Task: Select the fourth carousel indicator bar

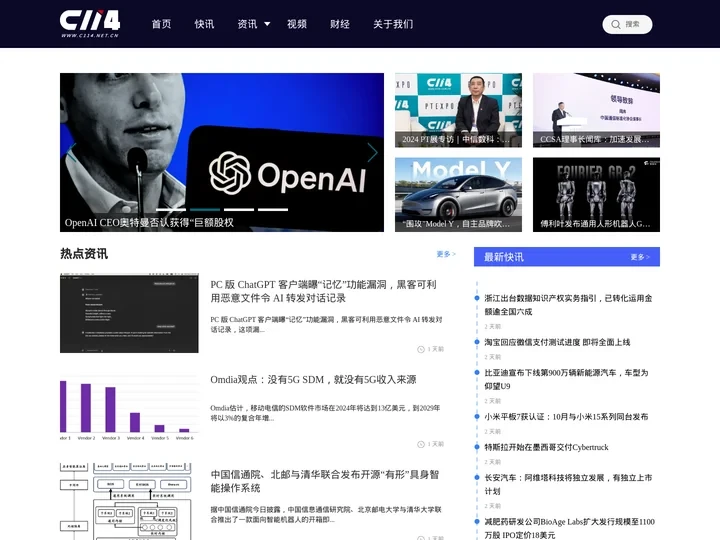Action: point(273,209)
